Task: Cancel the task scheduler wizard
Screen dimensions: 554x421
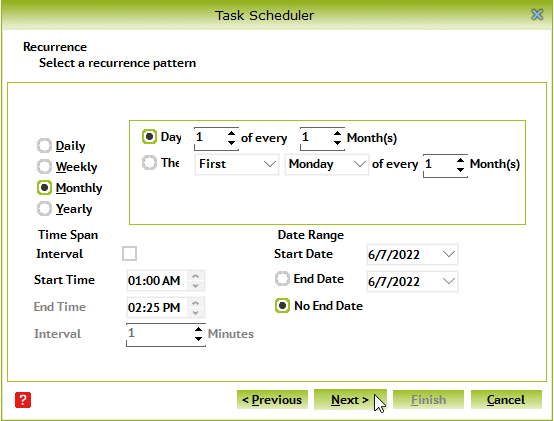Action: tap(506, 399)
